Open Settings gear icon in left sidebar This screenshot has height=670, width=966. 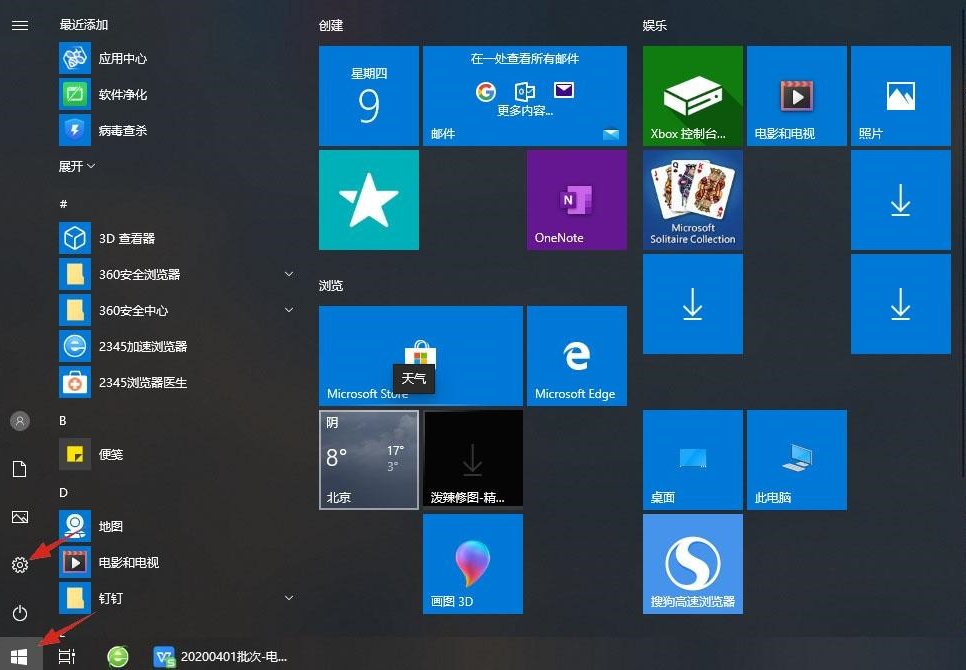[x=20, y=565]
